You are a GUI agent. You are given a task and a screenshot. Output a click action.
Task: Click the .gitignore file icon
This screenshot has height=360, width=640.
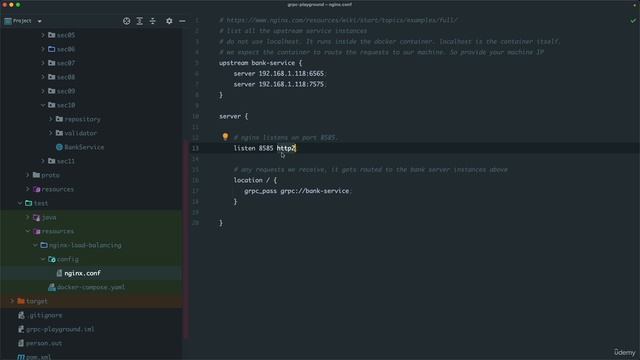(x=21, y=315)
